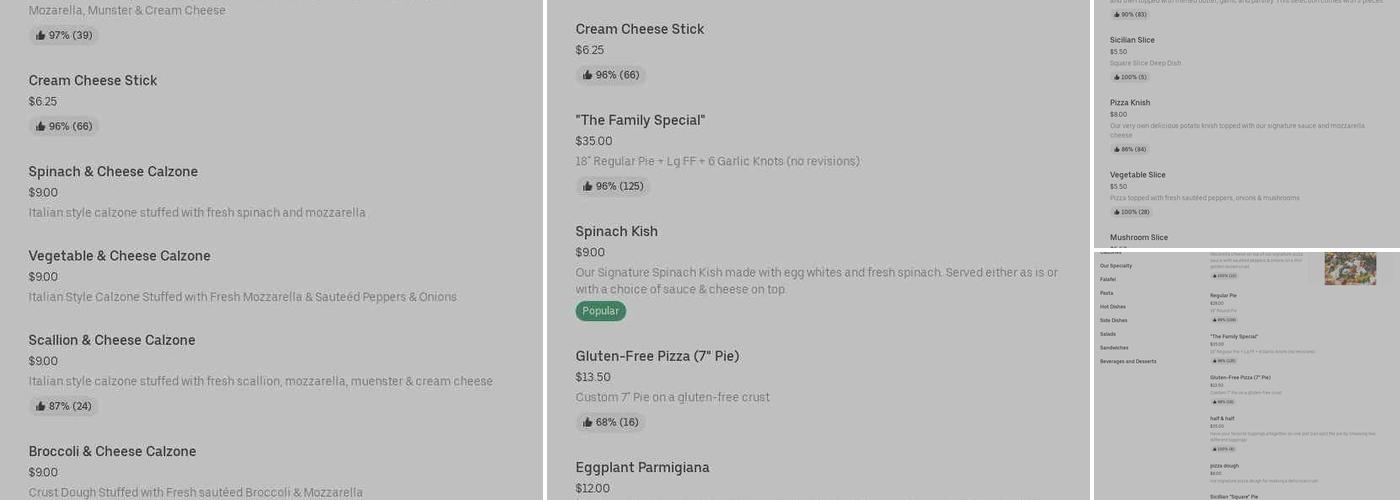Click the green Popular badge
1400x500 pixels.
(x=600, y=311)
